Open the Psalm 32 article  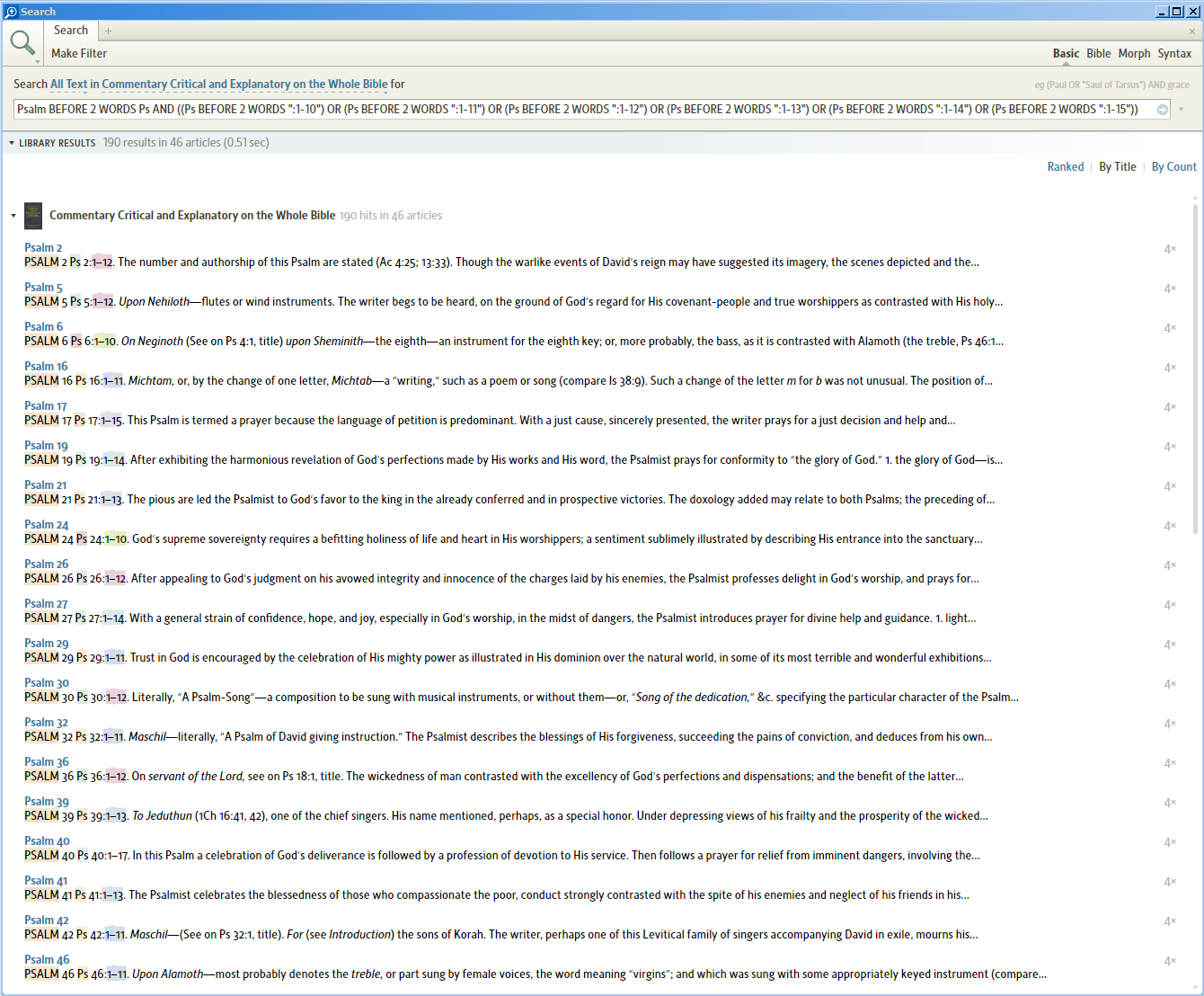(46, 722)
